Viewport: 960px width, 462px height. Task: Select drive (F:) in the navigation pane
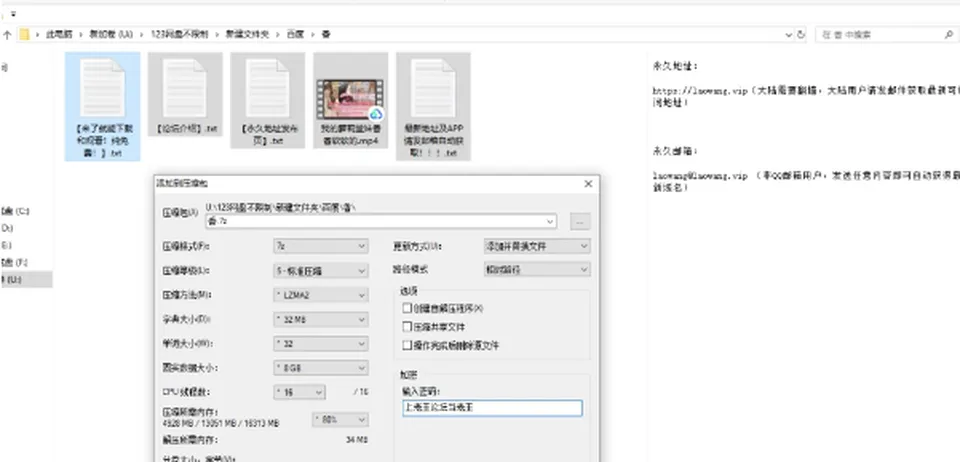[14, 263]
